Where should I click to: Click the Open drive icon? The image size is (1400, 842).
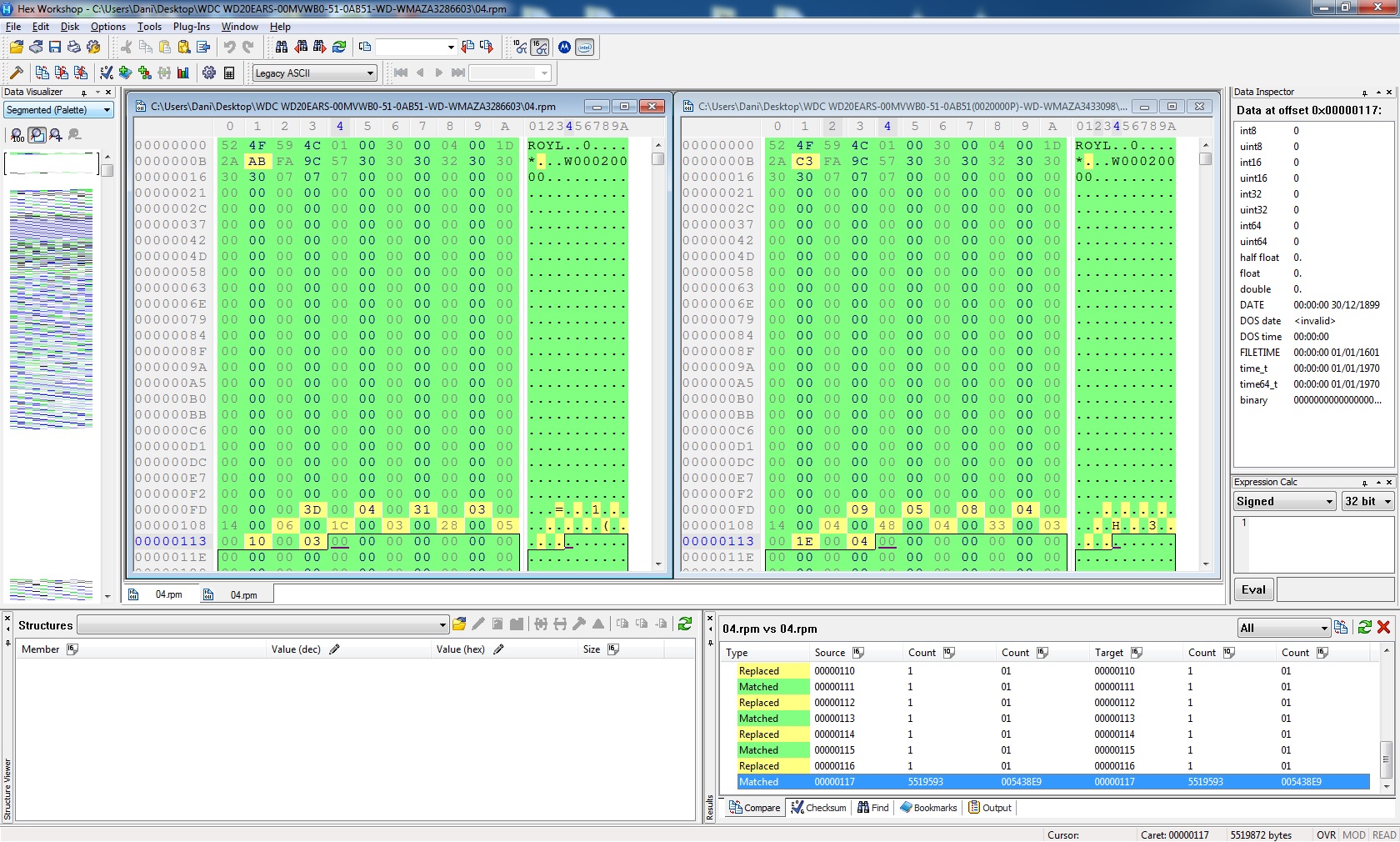tap(36, 48)
